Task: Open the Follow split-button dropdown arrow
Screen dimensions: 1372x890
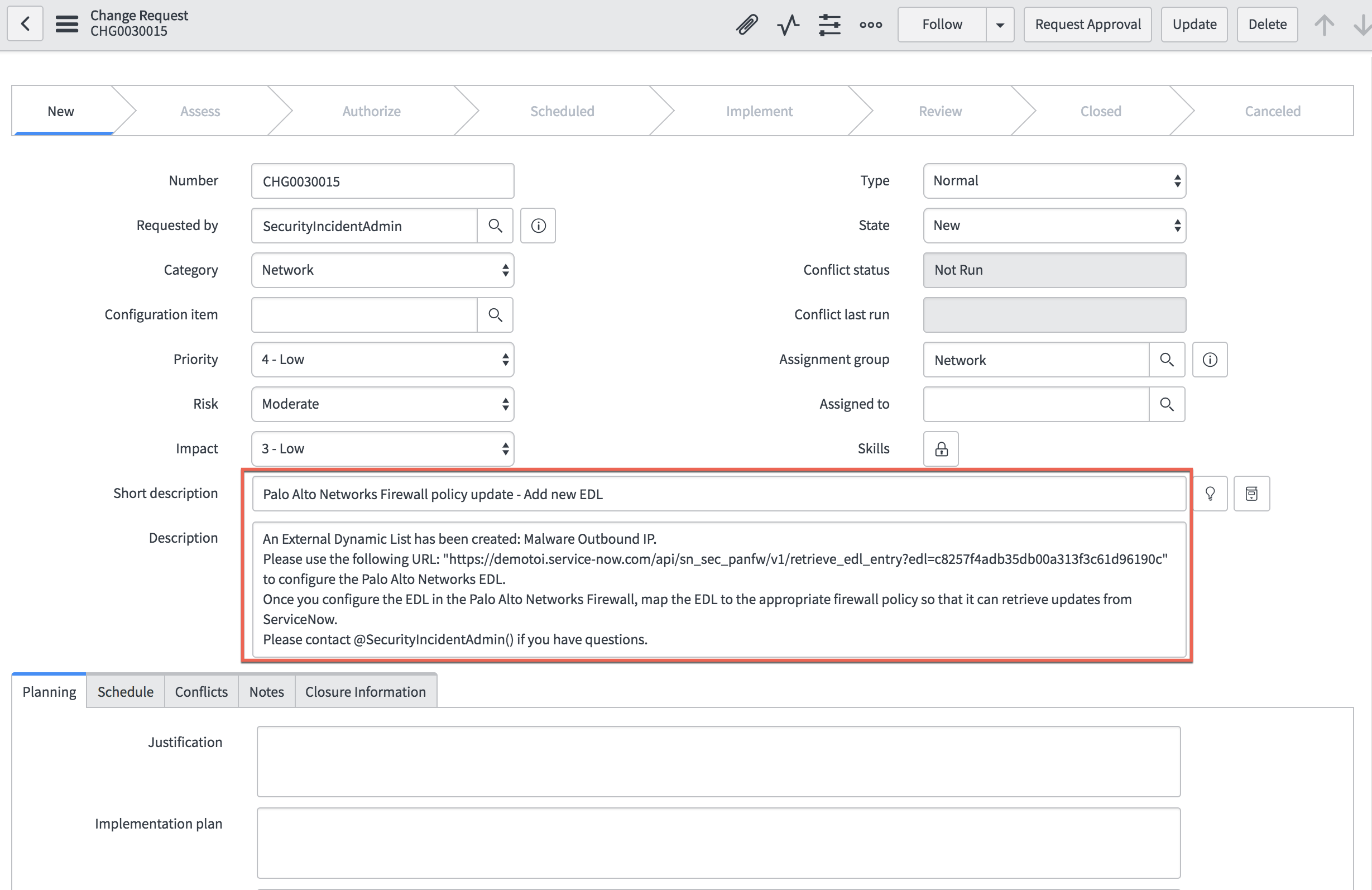Action: [x=1000, y=25]
